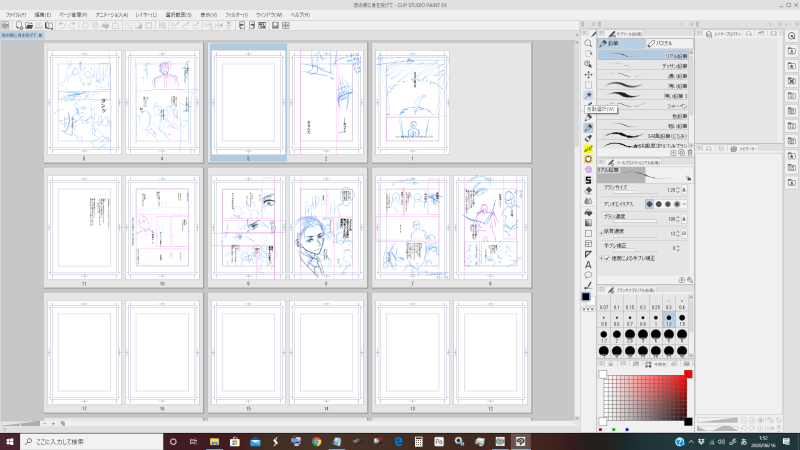The height and width of the screenshot is (450, 800).
Task: Click the main drawing color black swatch
Action: pyautogui.click(x=586, y=296)
